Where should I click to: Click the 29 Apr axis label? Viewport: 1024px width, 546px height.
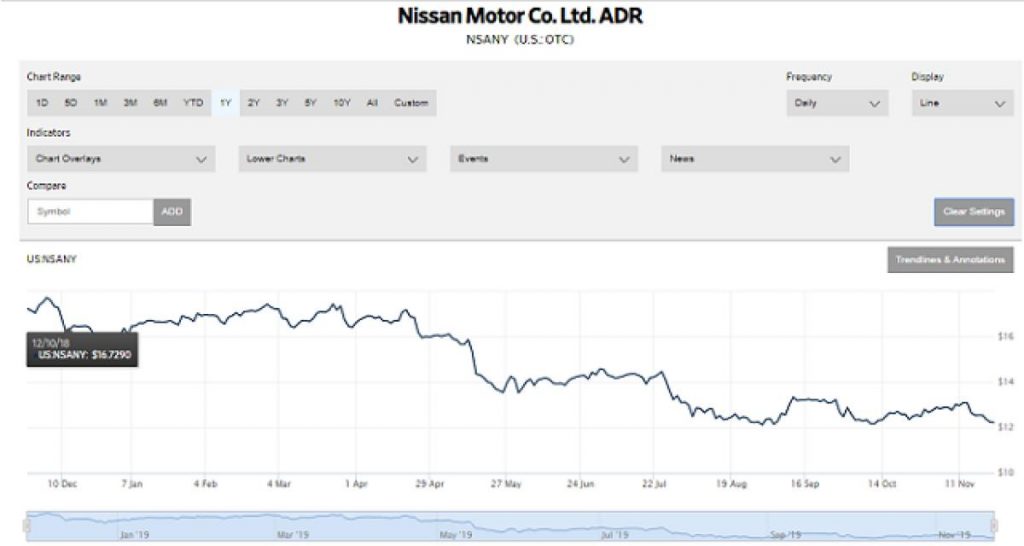point(430,484)
